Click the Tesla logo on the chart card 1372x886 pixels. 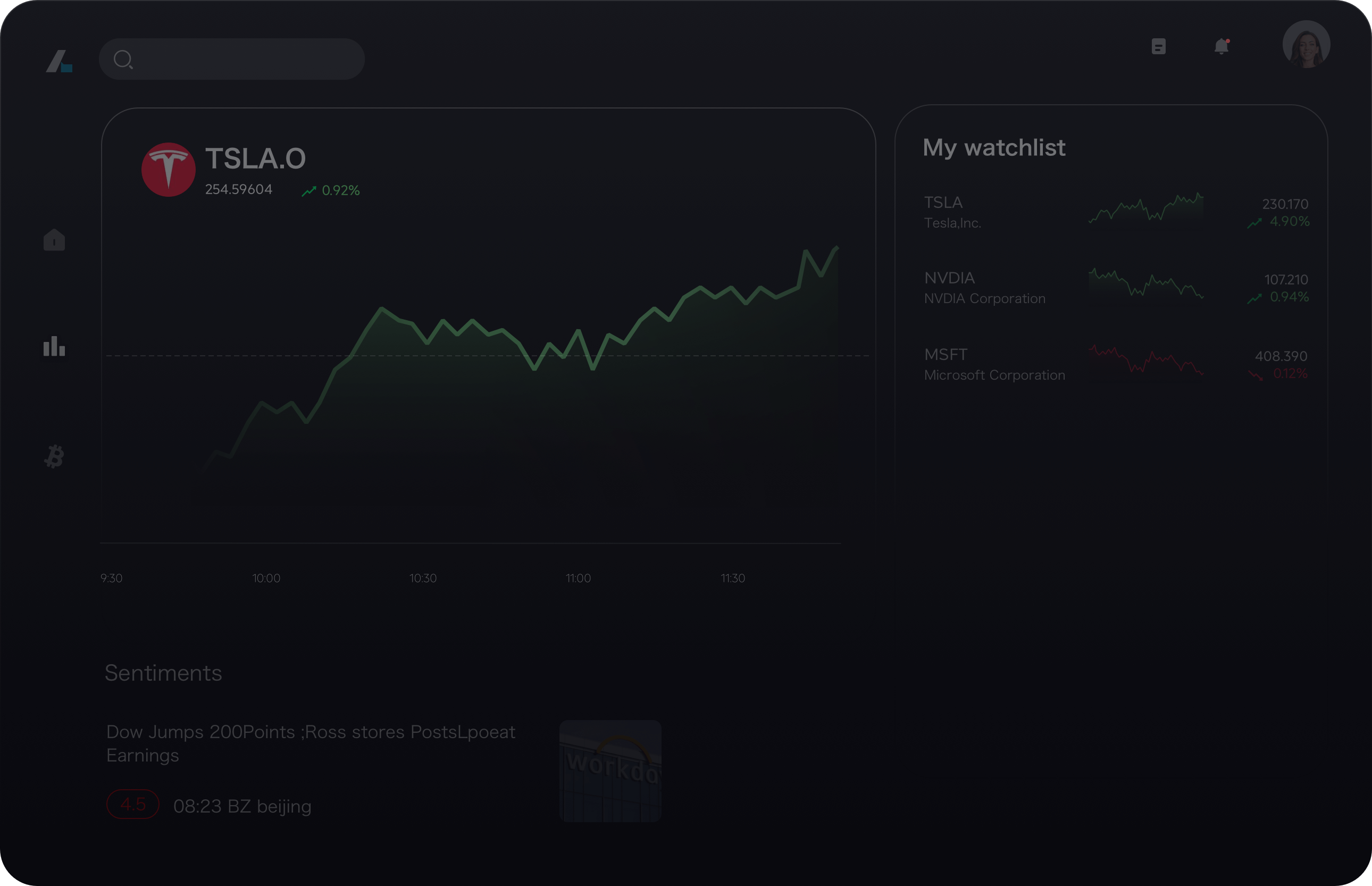[168, 169]
